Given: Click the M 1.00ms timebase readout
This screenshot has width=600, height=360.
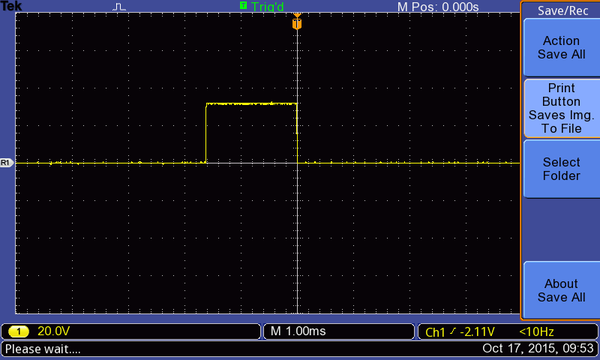Looking at the screenshot, I should coord(298,331).
